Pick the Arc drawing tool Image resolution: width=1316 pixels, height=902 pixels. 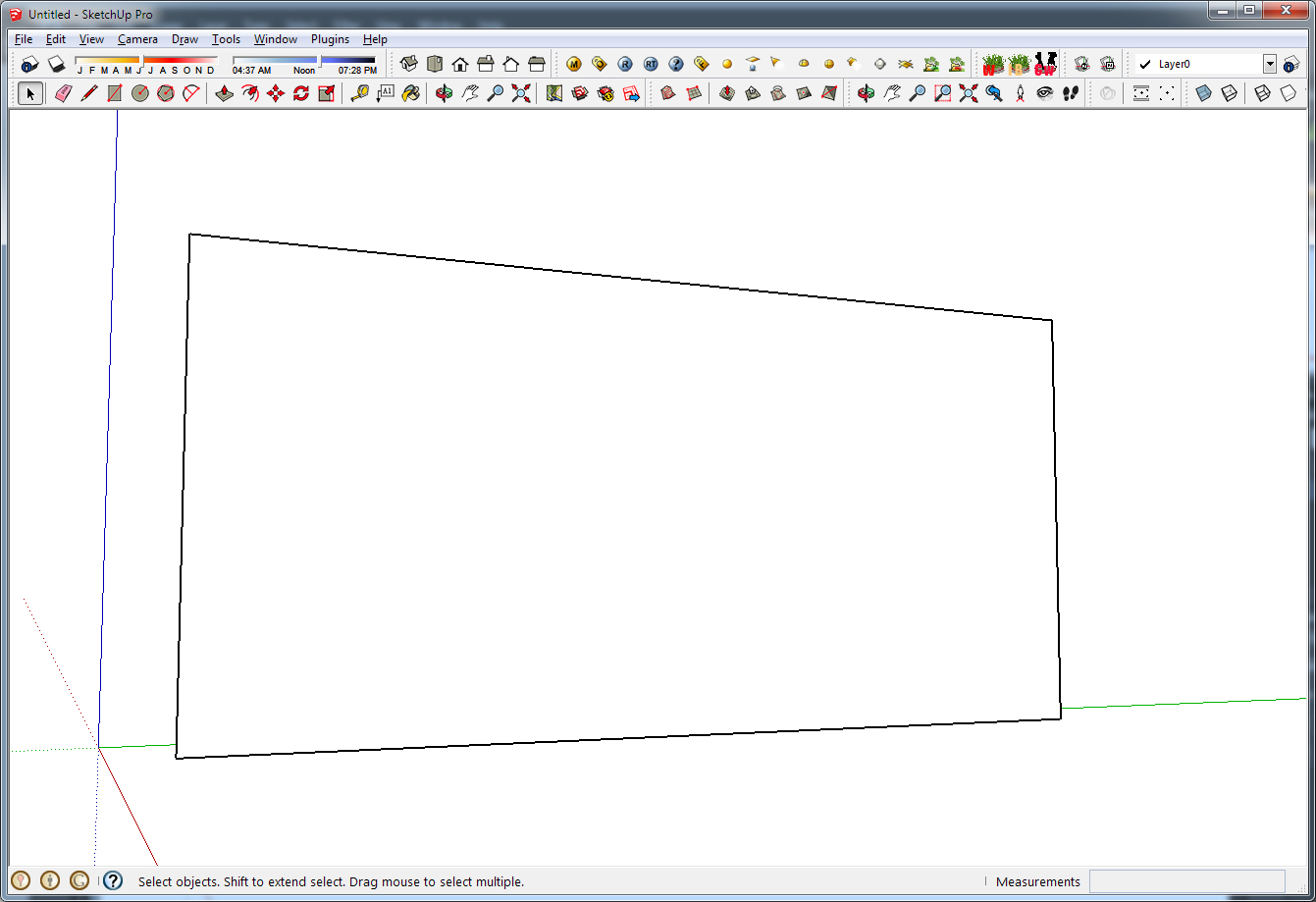pos(190,93)
